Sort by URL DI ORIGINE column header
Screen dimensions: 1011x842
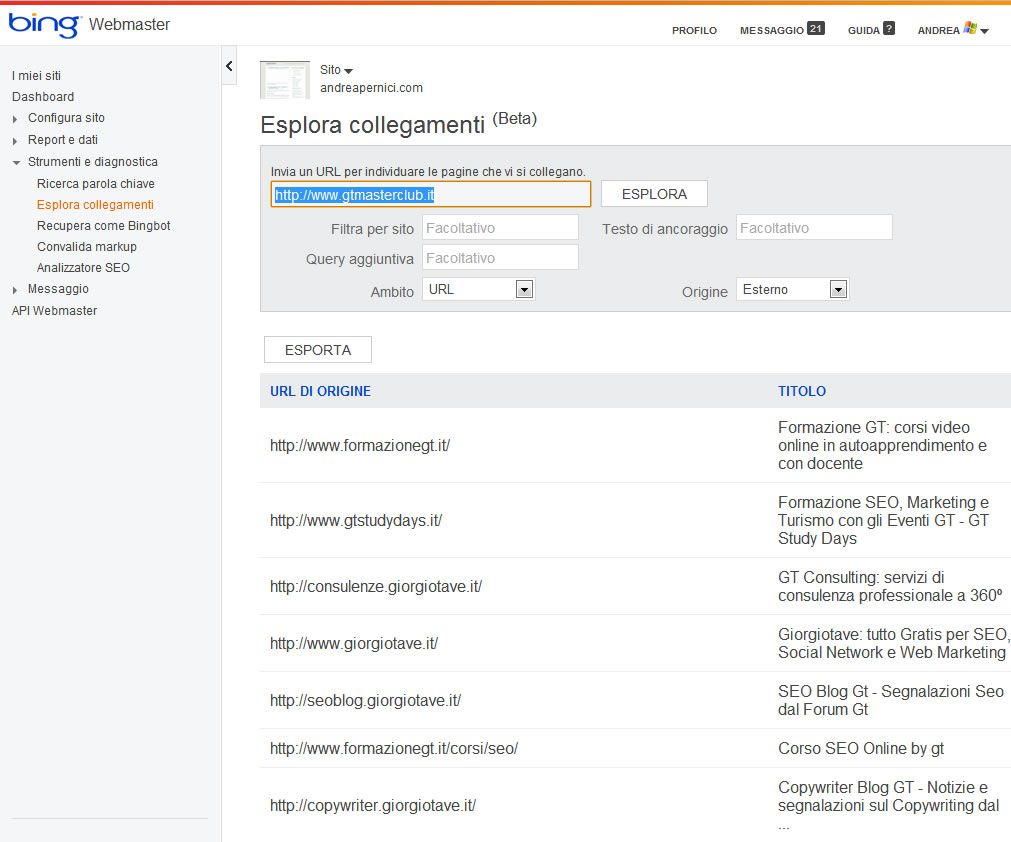pos(320,391)
